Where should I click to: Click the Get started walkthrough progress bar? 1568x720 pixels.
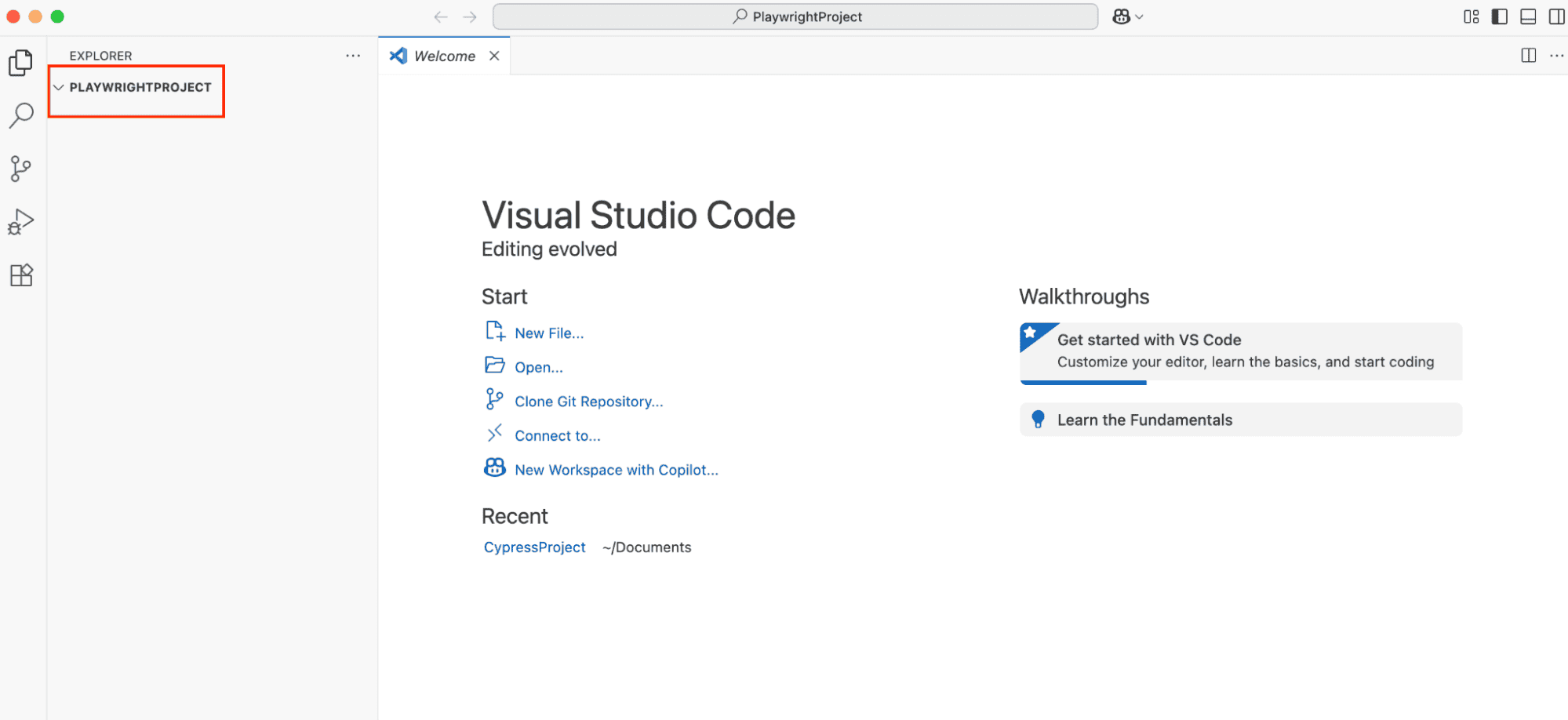tap(1083, 383)
